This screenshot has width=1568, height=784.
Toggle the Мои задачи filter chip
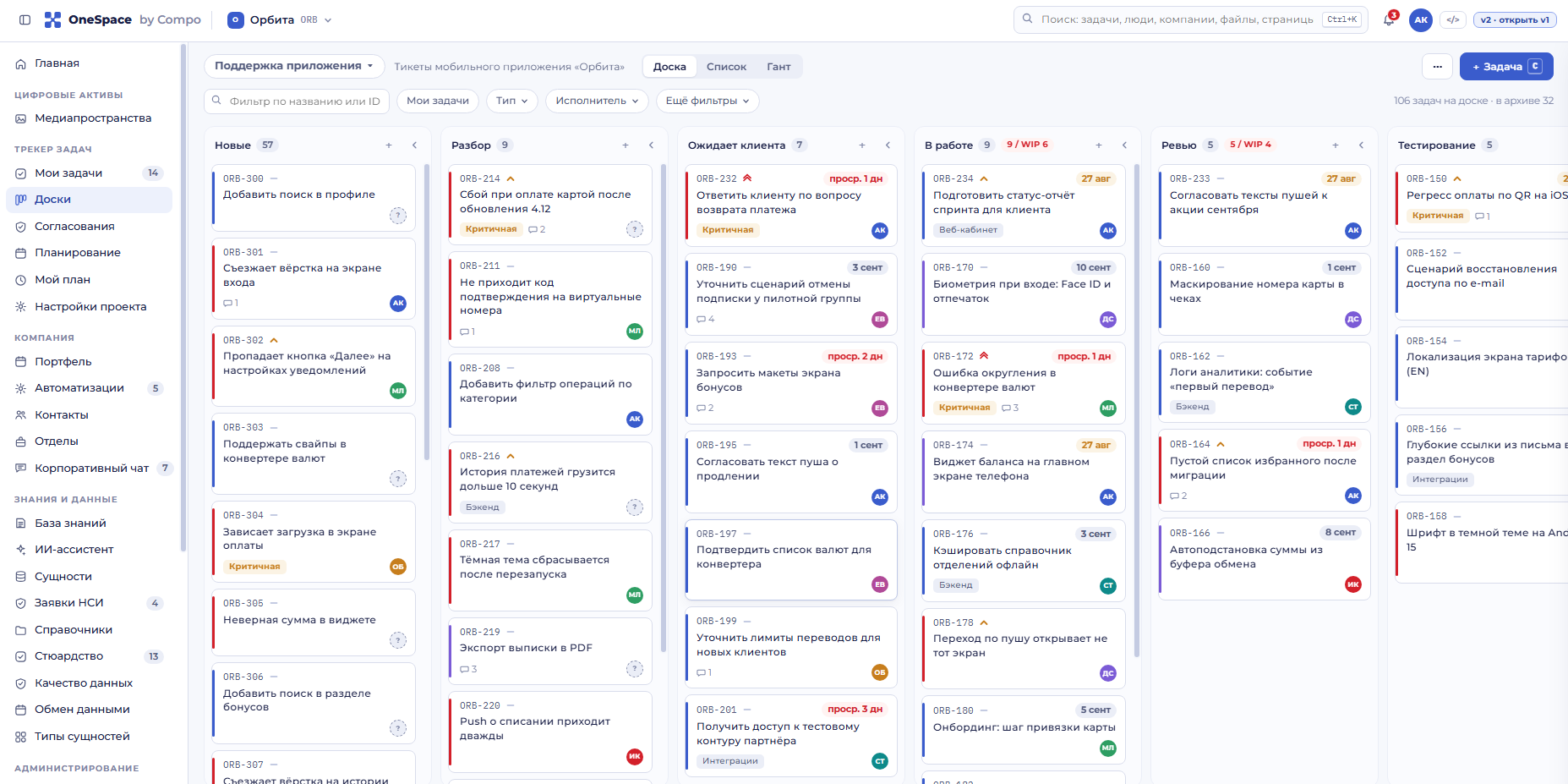click(x=438, y=101)
